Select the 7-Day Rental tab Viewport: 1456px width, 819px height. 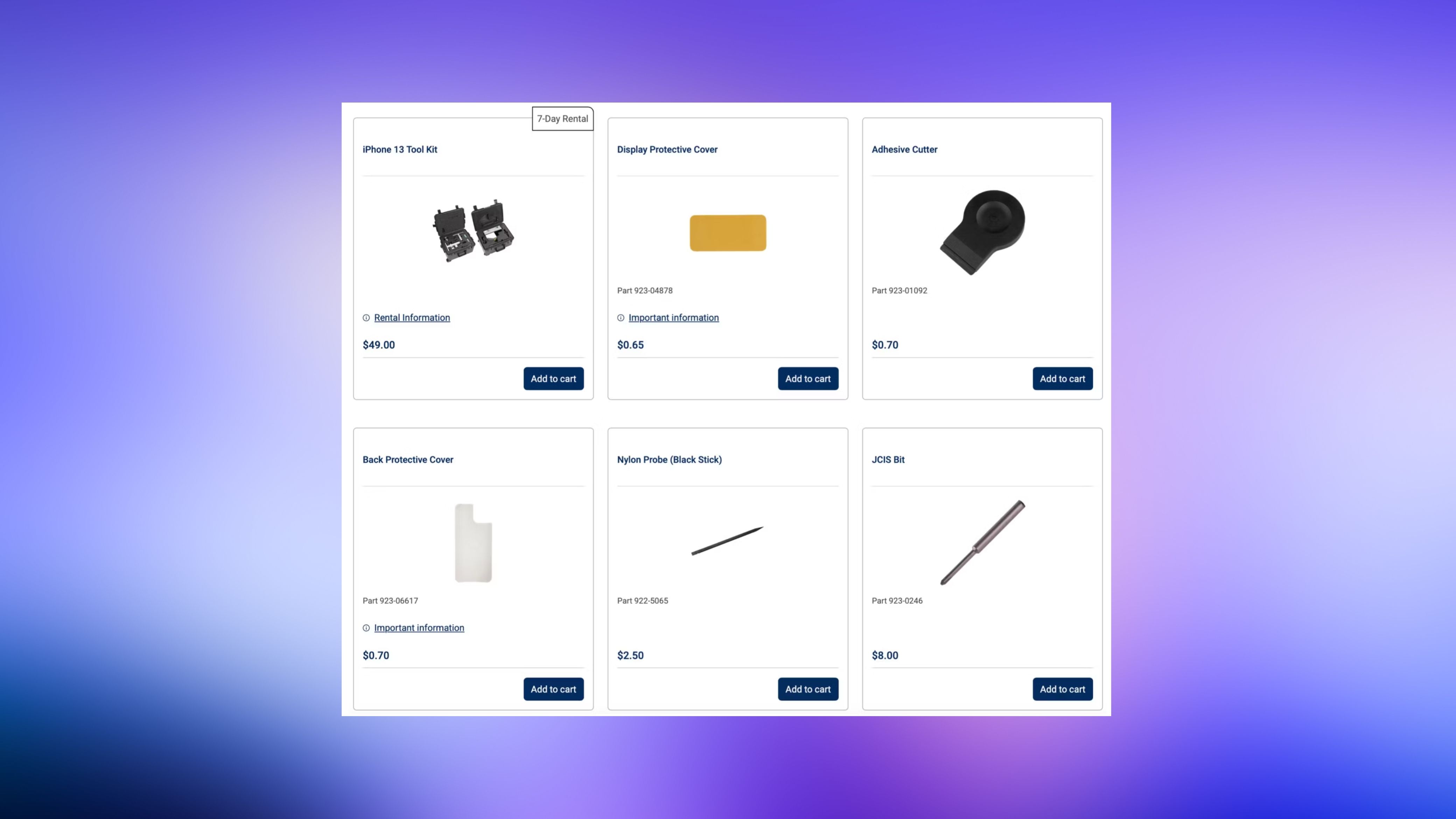click(x=562, y=118)
